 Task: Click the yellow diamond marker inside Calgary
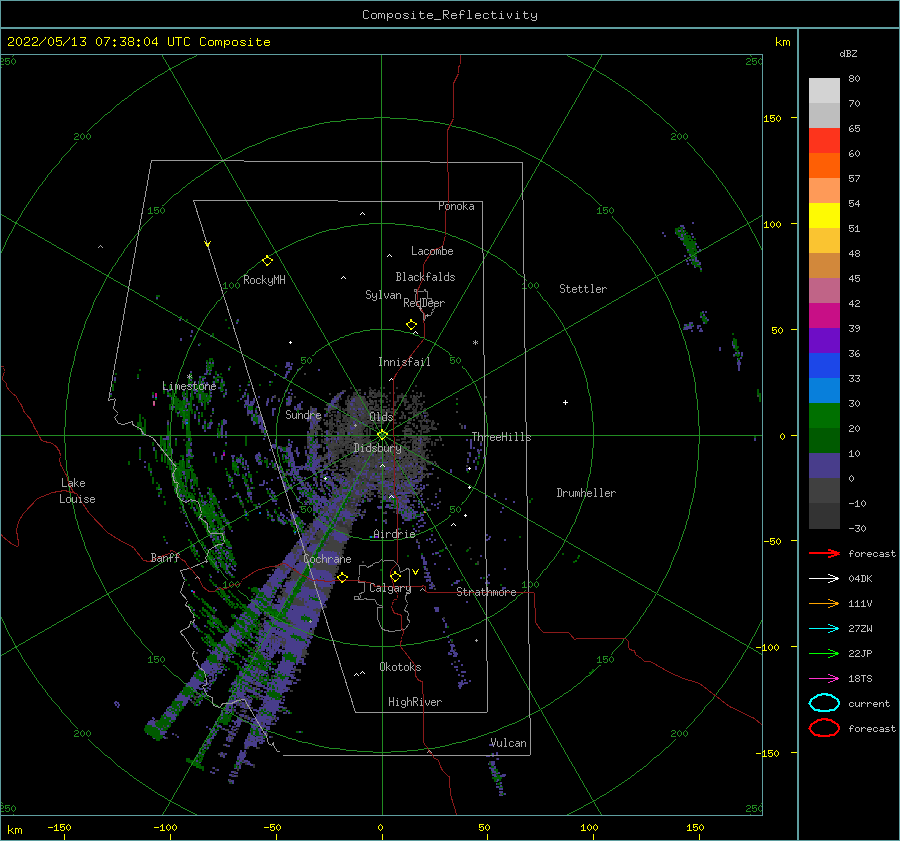coord(395,576)
